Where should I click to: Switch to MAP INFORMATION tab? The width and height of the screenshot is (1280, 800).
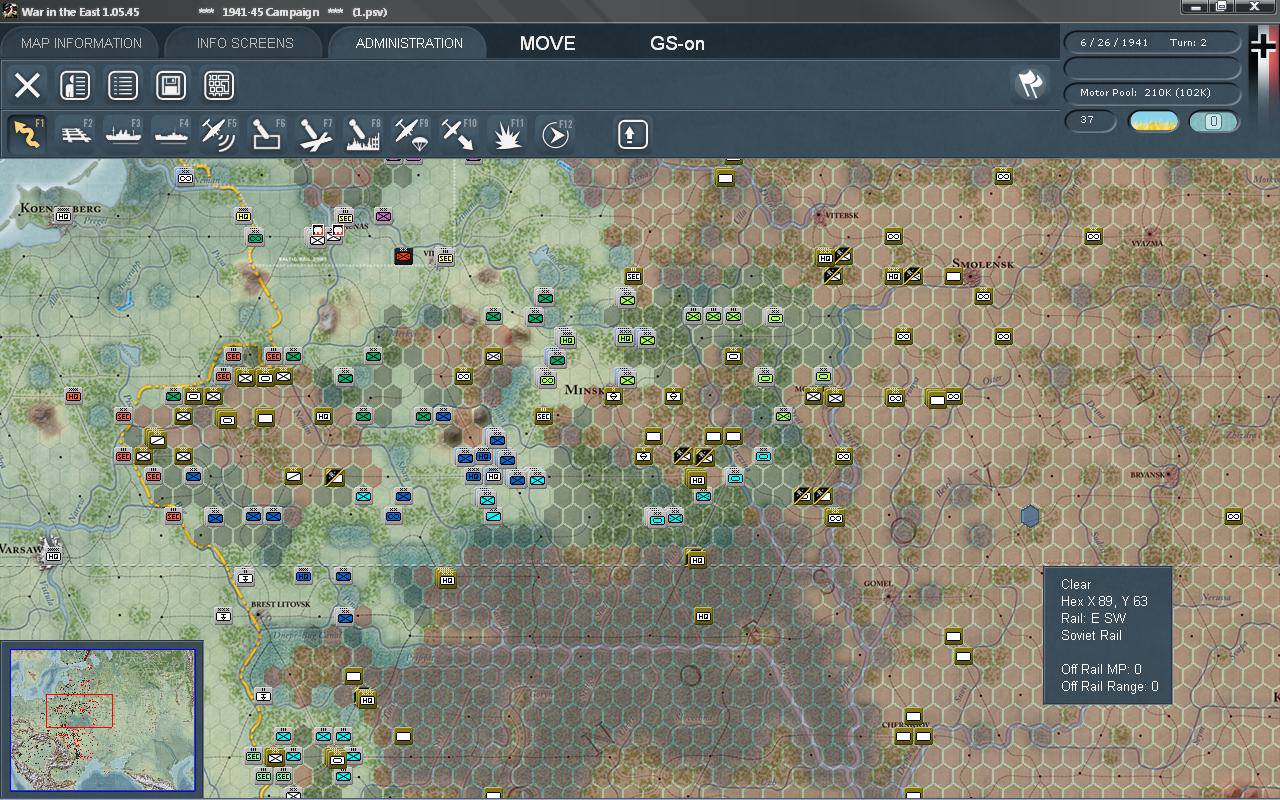click(x=81, y=43)
